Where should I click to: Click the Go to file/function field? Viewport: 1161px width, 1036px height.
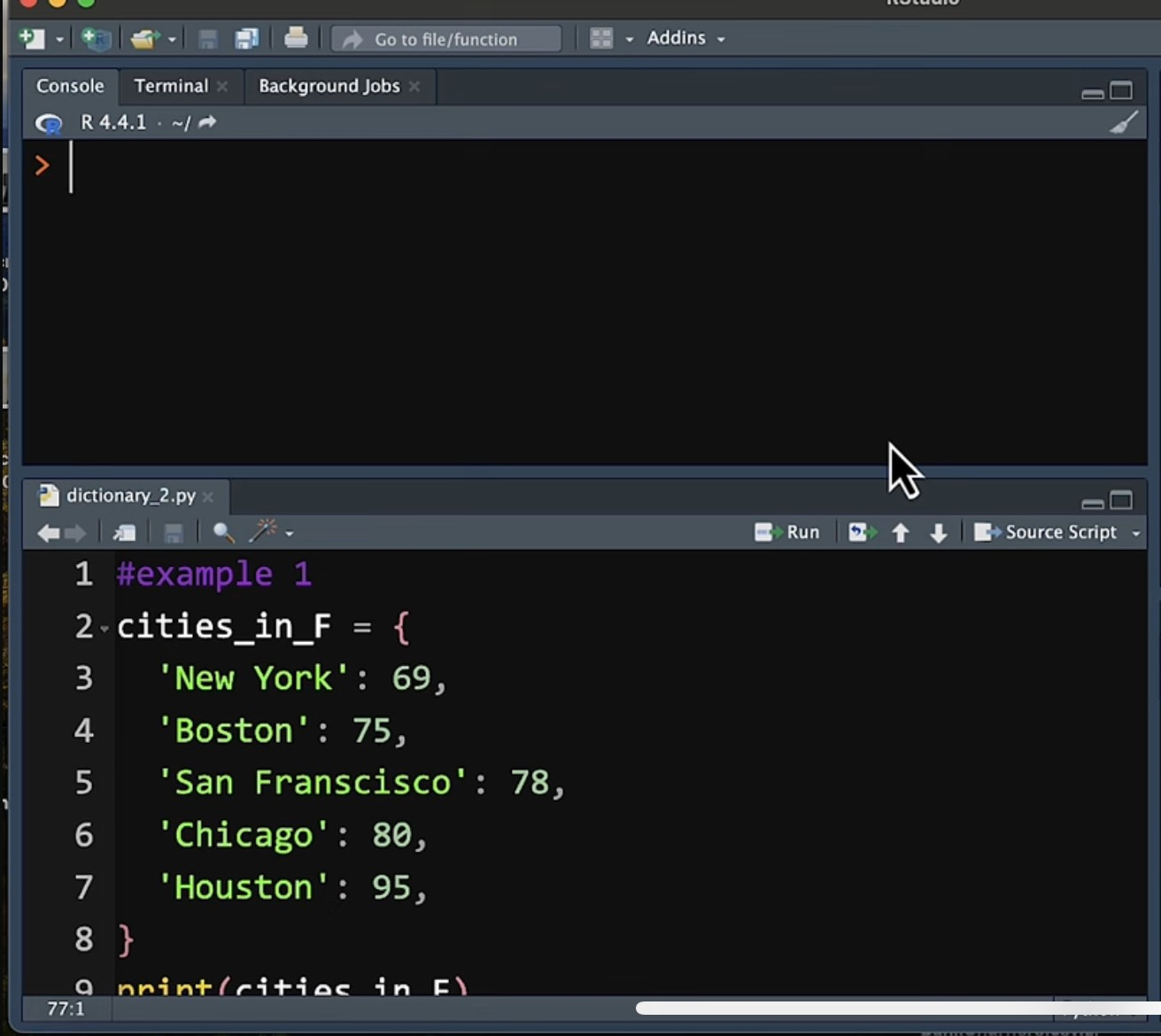pos(445,39)
